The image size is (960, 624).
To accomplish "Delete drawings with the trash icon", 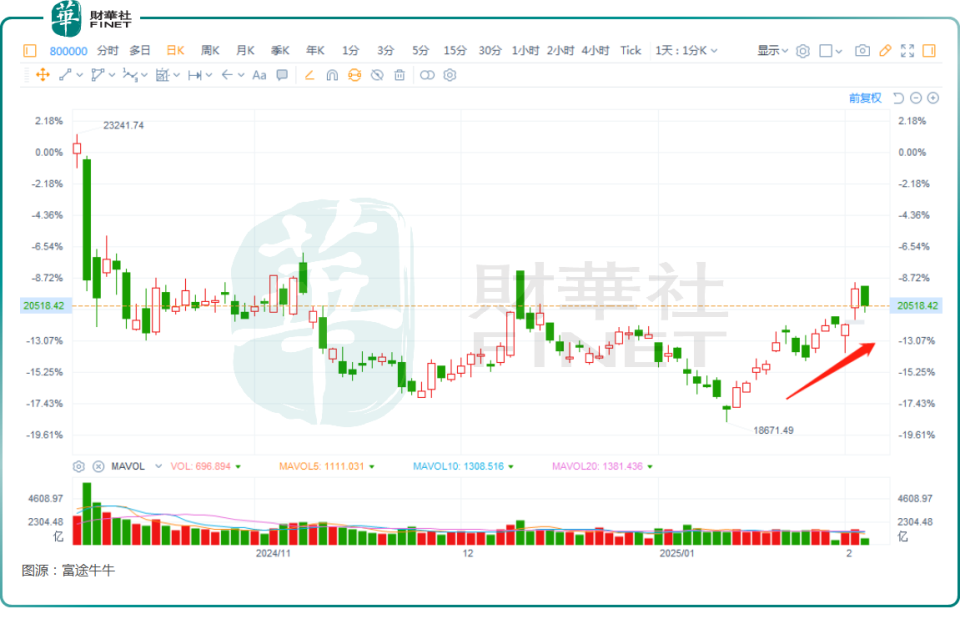I will point(400,75).
